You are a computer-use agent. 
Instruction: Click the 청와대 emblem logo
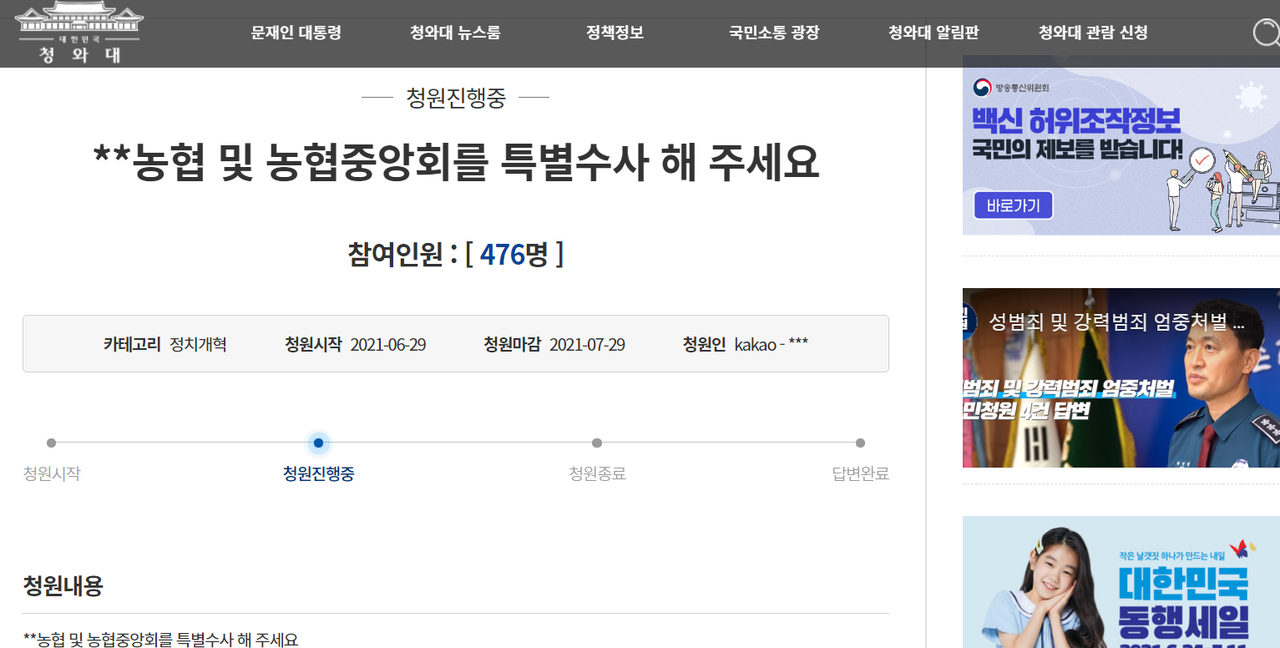click(79, 31)
